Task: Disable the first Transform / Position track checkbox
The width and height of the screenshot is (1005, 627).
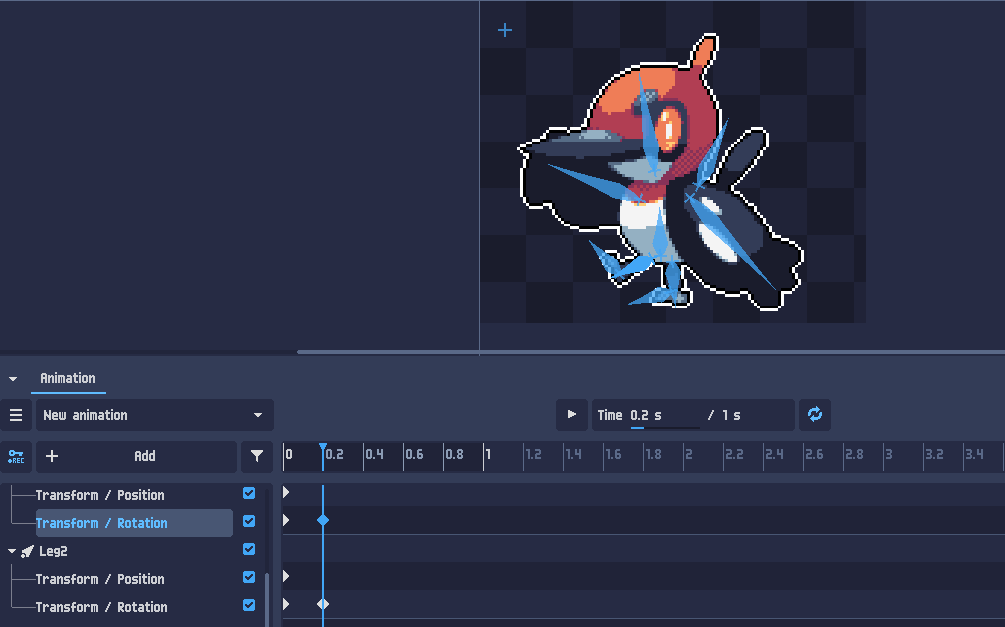Action: (x=249, y=494)
